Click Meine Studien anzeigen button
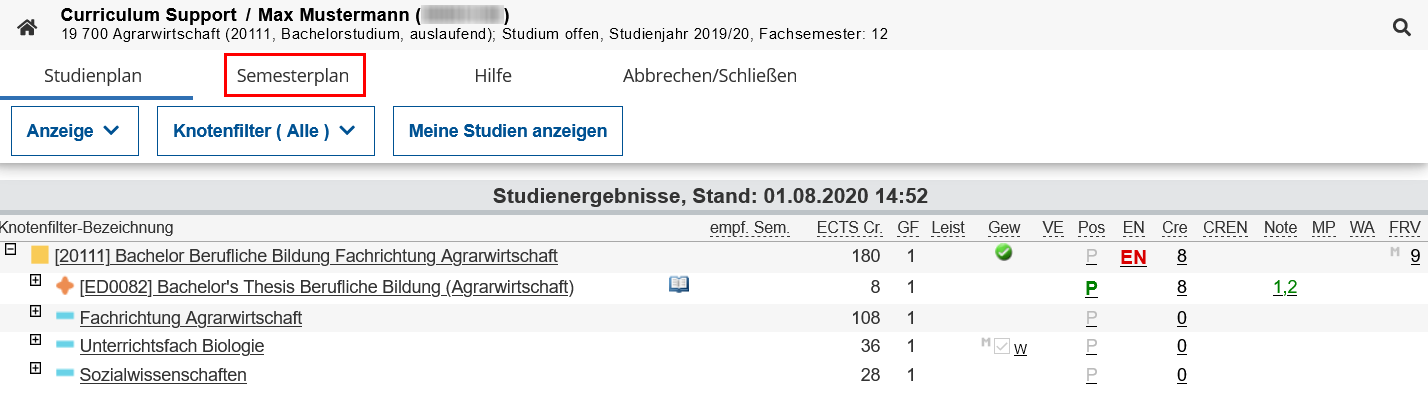The width and height of the screenshot is (1428, 409). coord(508,131)
